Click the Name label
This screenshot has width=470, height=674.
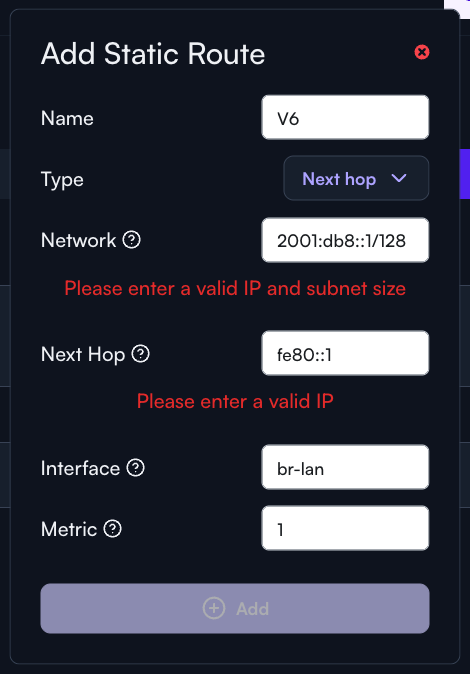click(67, 118)
